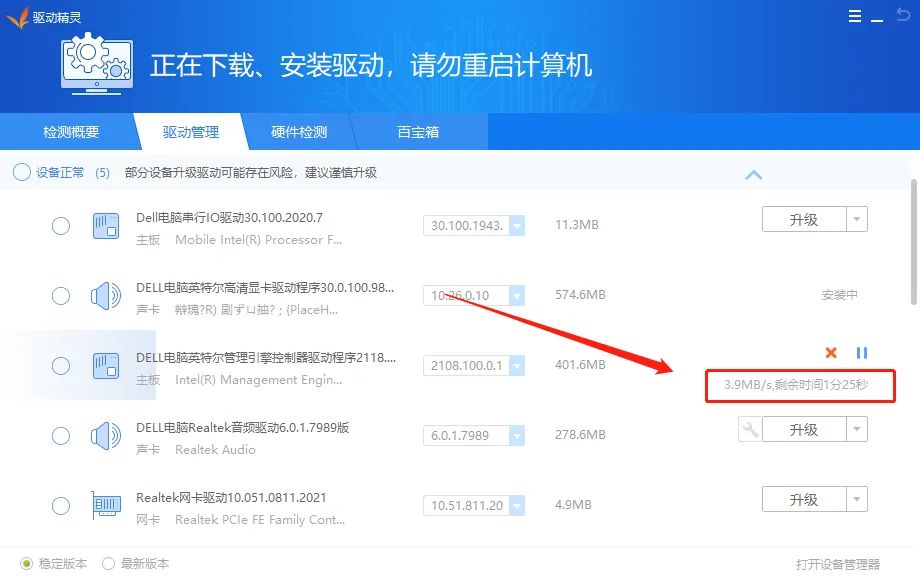Click network card icon for Realtek网卡驱动
The image size is (920, 580).
click(106, 506)
